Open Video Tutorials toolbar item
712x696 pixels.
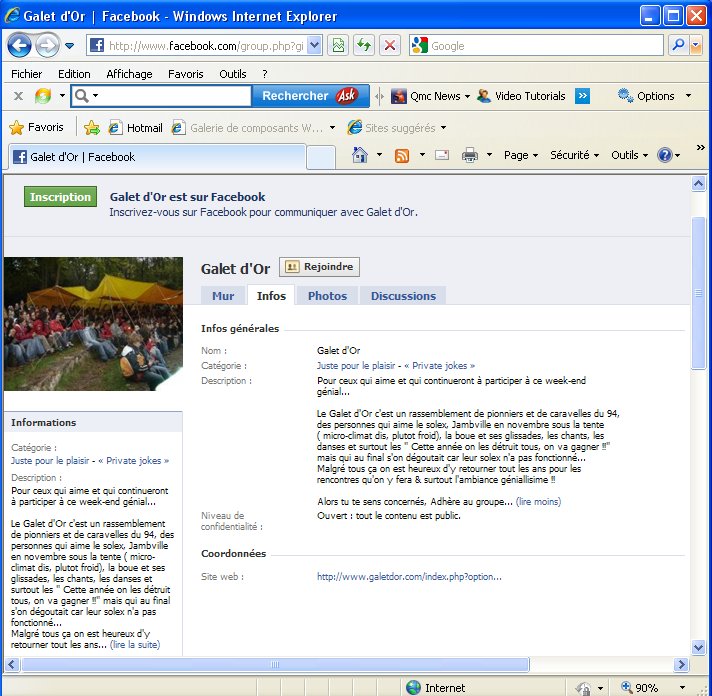coord(521,96)
